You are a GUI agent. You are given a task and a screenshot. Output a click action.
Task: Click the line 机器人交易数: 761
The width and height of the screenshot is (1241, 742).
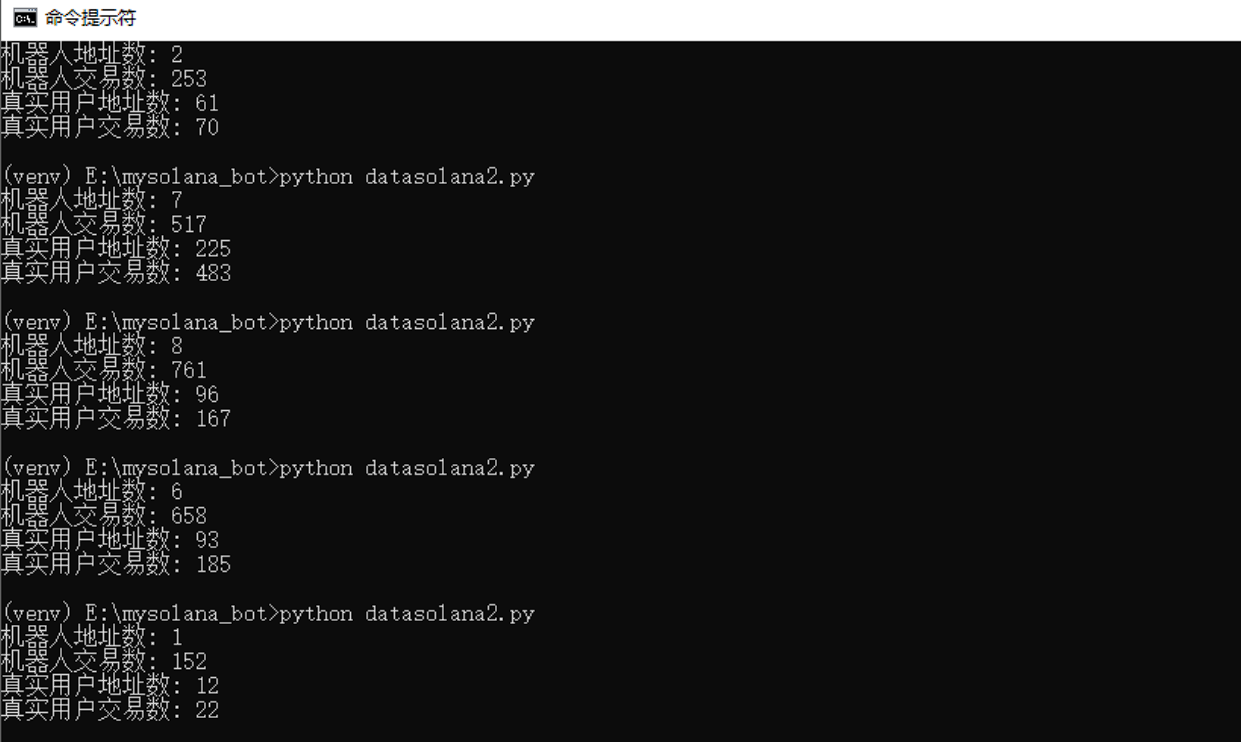coord(104,370)
